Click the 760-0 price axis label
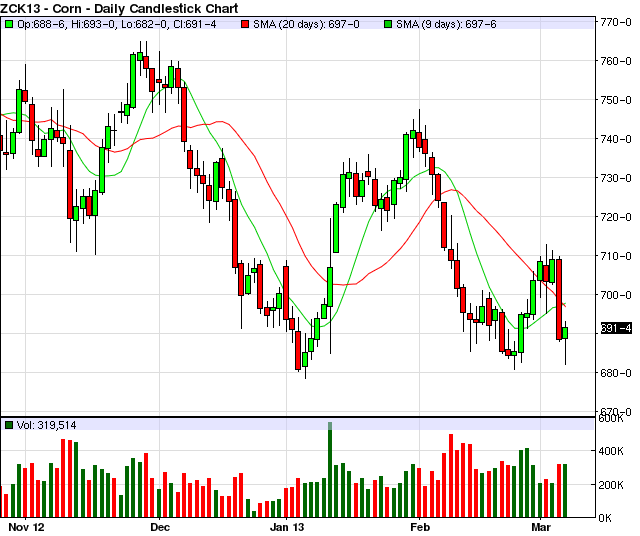This screenshot has width=640, height=536. (616, 61)
